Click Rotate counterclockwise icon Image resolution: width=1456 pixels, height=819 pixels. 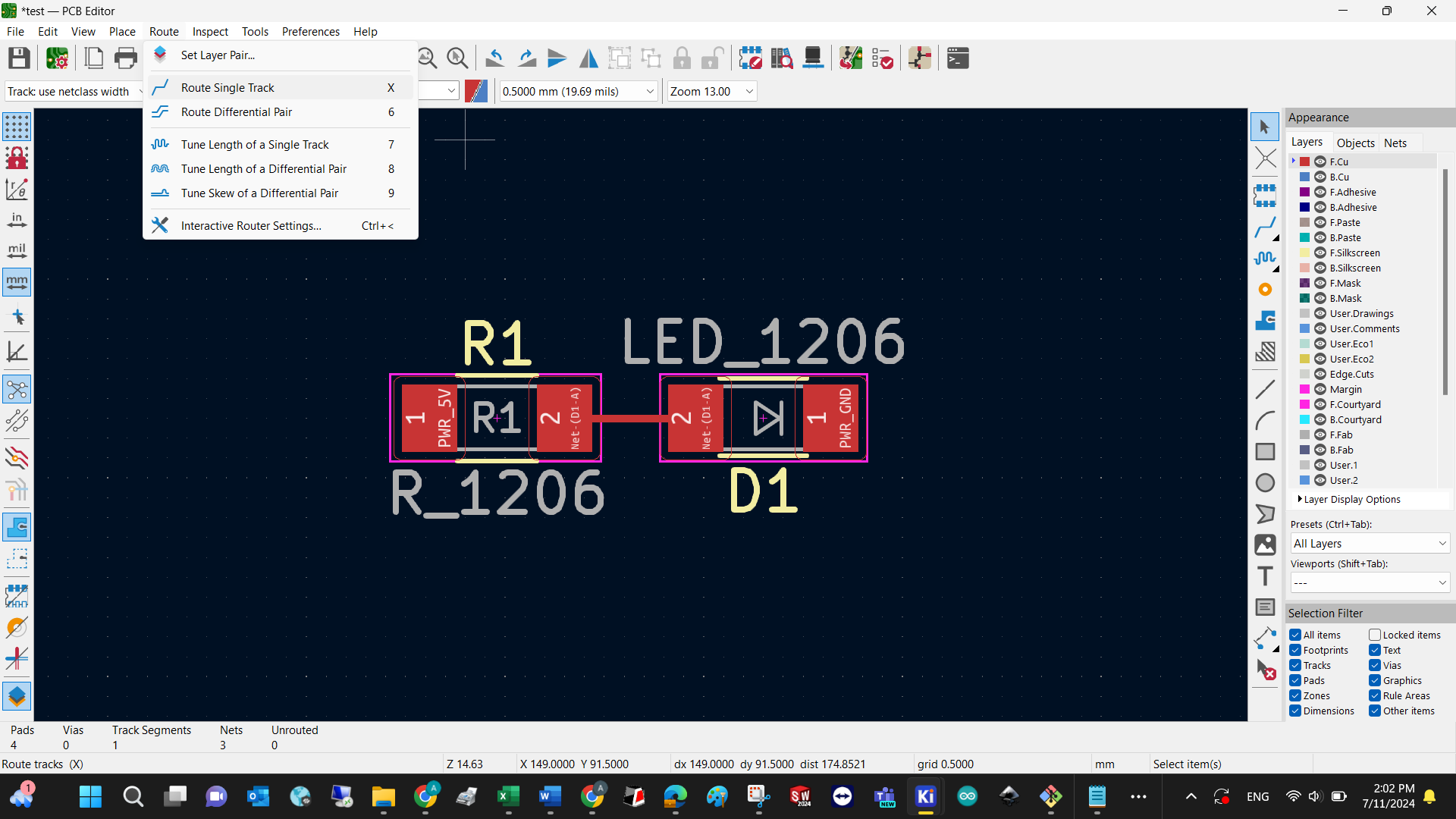[x=495, y=58]
